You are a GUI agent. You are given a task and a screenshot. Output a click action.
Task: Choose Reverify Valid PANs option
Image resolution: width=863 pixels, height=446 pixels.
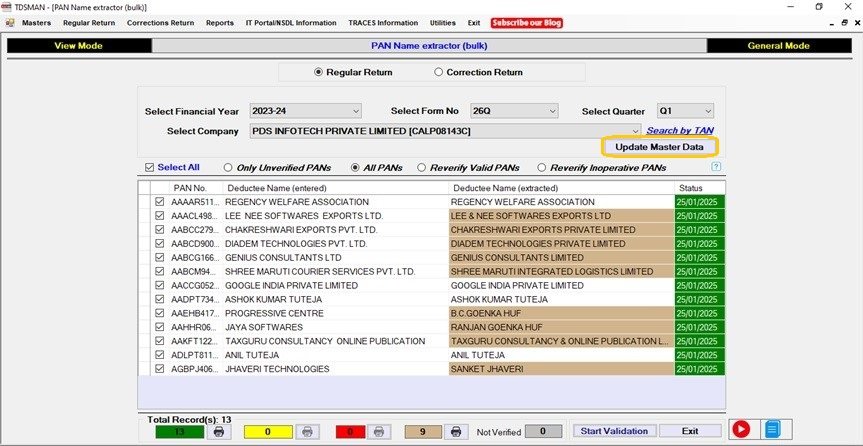(421, 167)
